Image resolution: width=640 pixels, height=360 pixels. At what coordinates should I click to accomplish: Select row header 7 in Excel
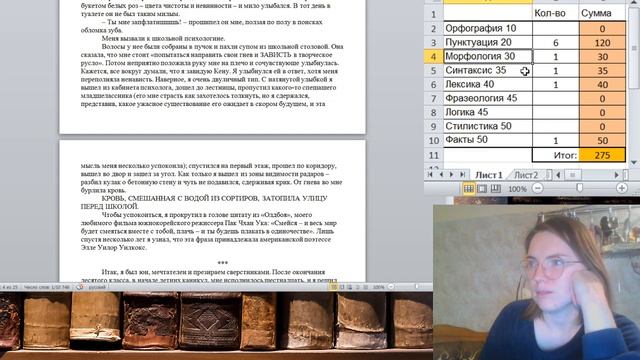pyautogui.click(x=433, y=99)
